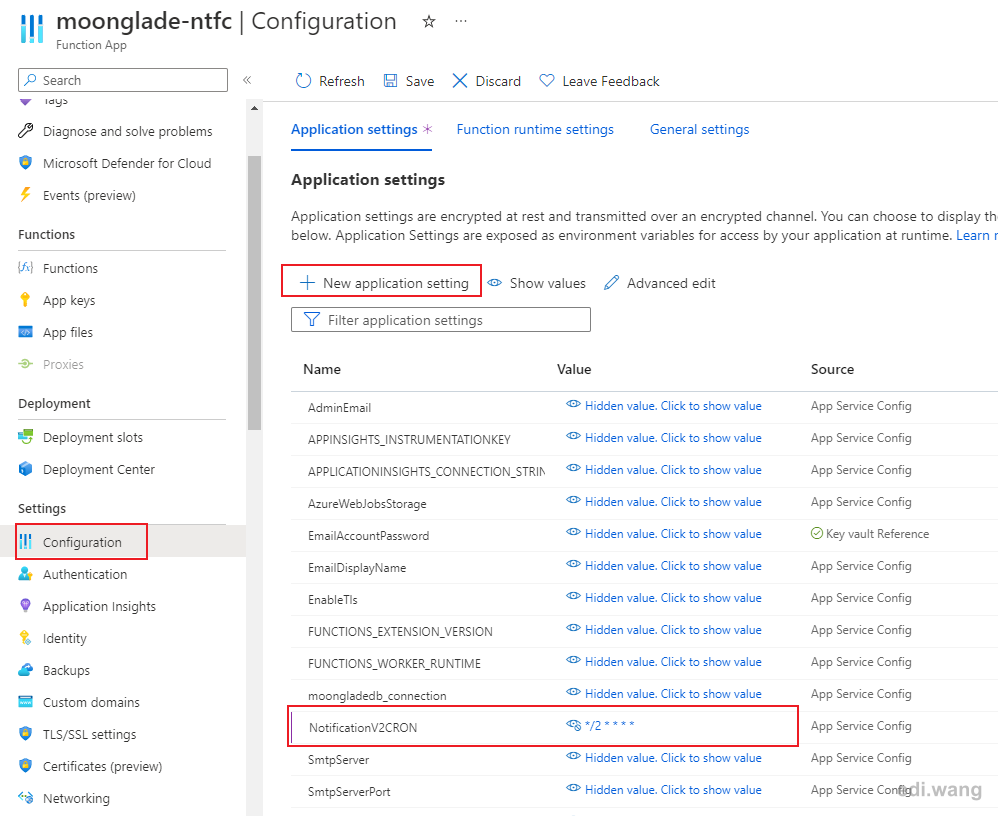
Task: Click the Discard X icon
Action: pyautogui.click(x=460, y=81)
